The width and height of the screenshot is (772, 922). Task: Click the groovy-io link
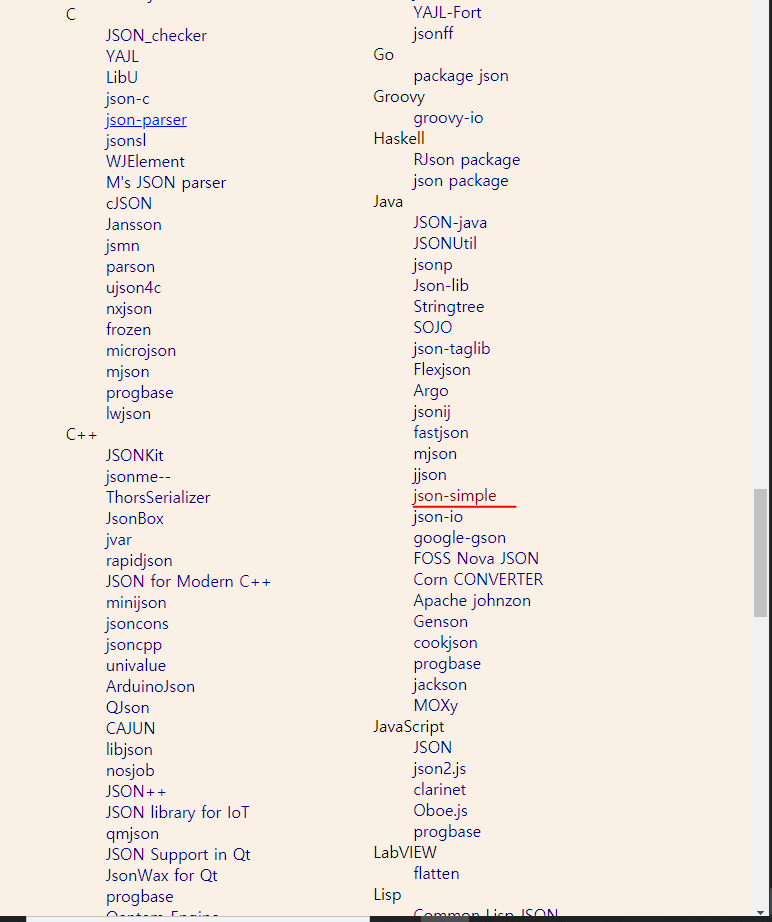448,118
